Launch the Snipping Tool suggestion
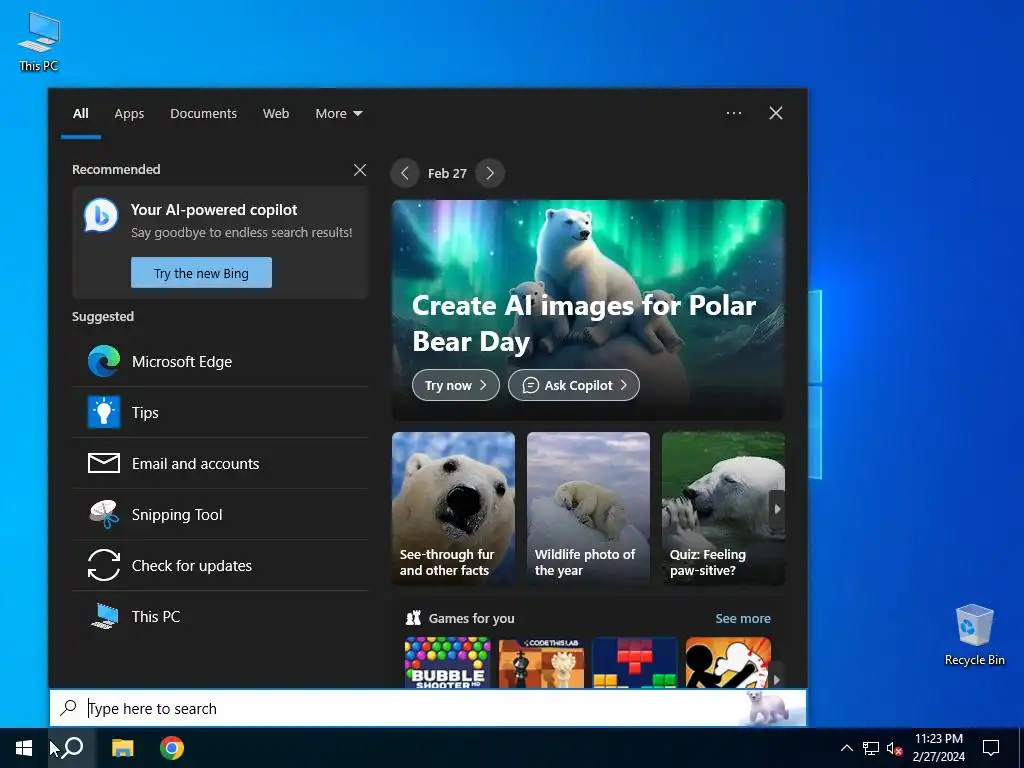1024x768 pixels. click(x=221, y=515)
